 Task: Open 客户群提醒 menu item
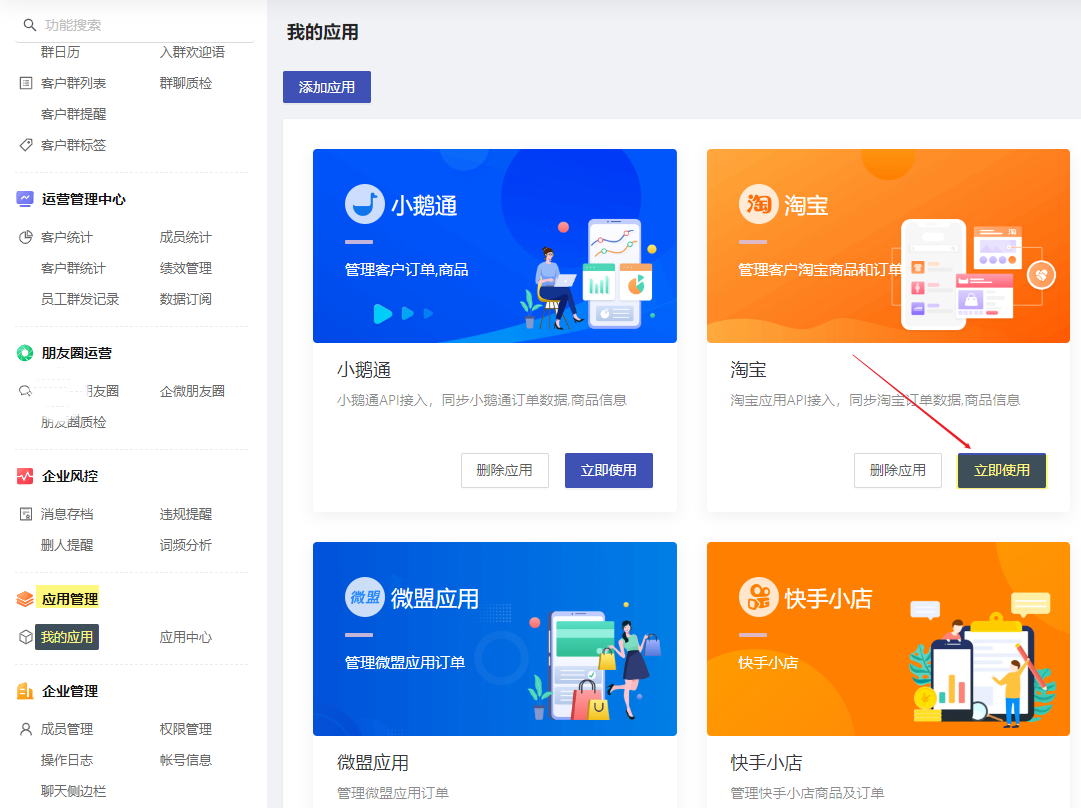coord(74,114)
